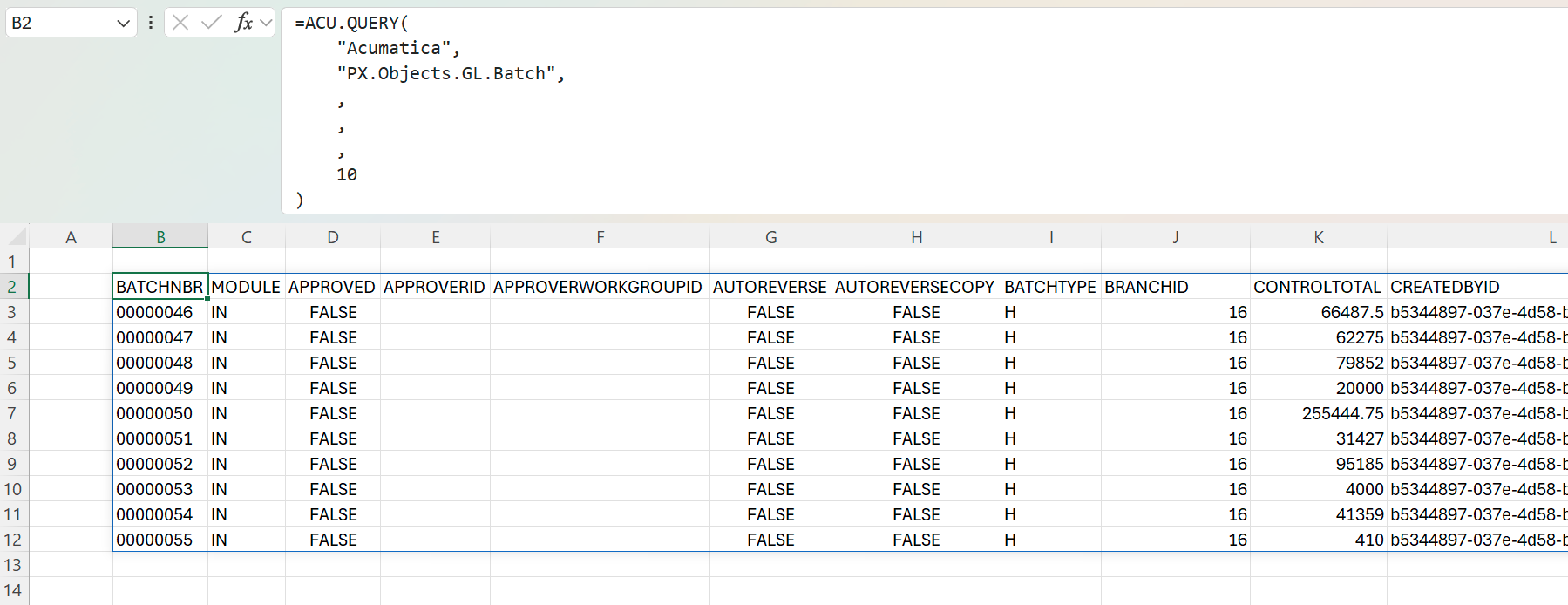Click the control total 62275 cell
Viewport: 1568px width, 605px height.
click(x=1319, y=337)
